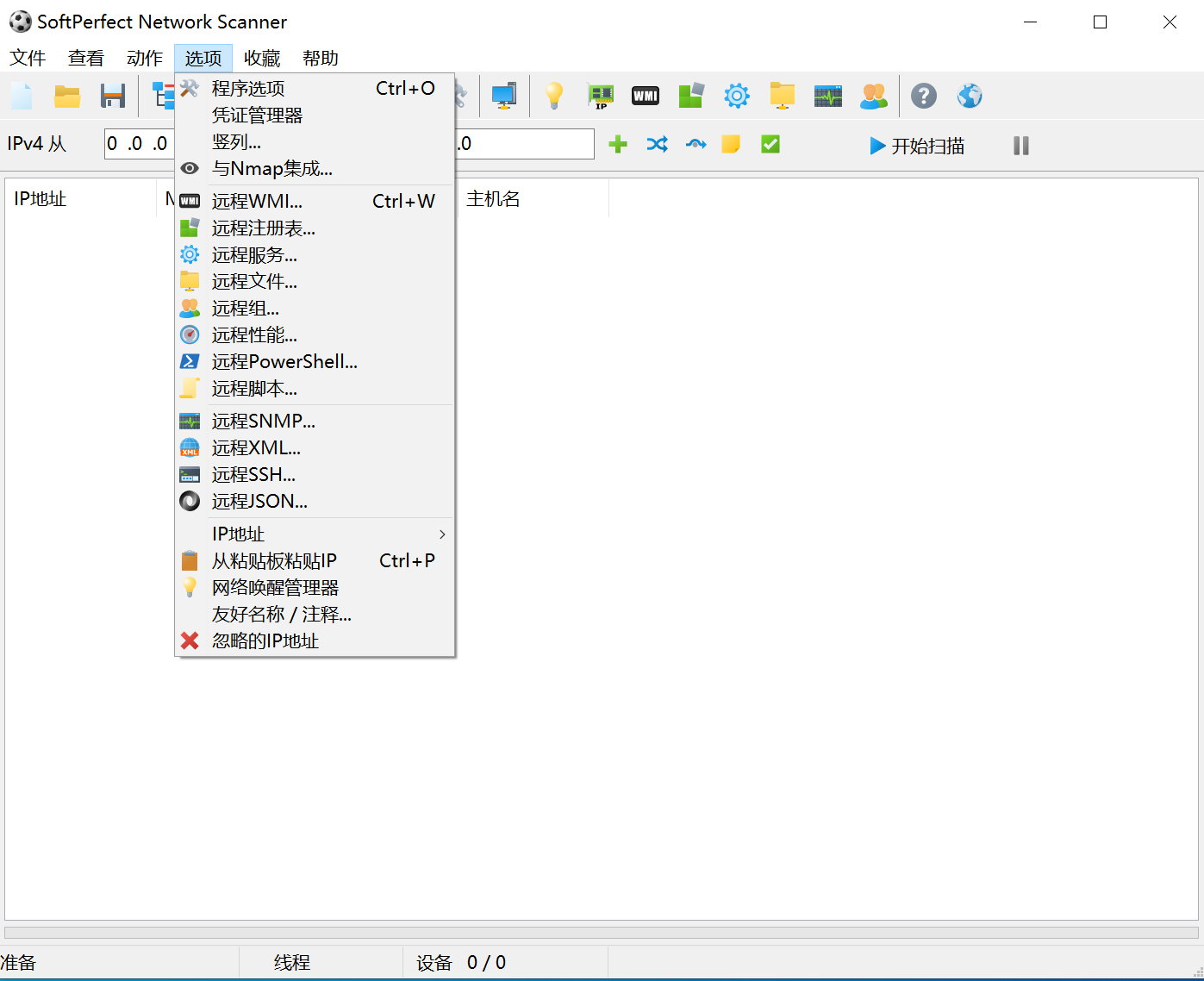The width and height of the screenshot is (1204, 981).
Task: Select 忽略的IP地址 menu entry
Action: tap(315, 640)
